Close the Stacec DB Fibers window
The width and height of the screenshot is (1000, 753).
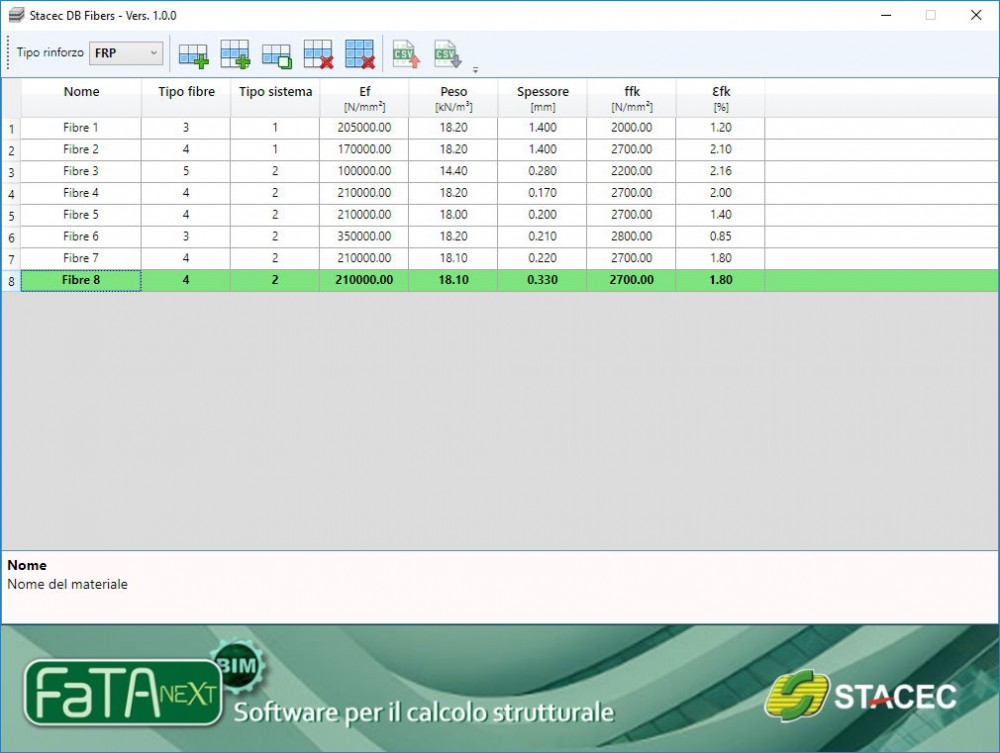click(976, 15)
